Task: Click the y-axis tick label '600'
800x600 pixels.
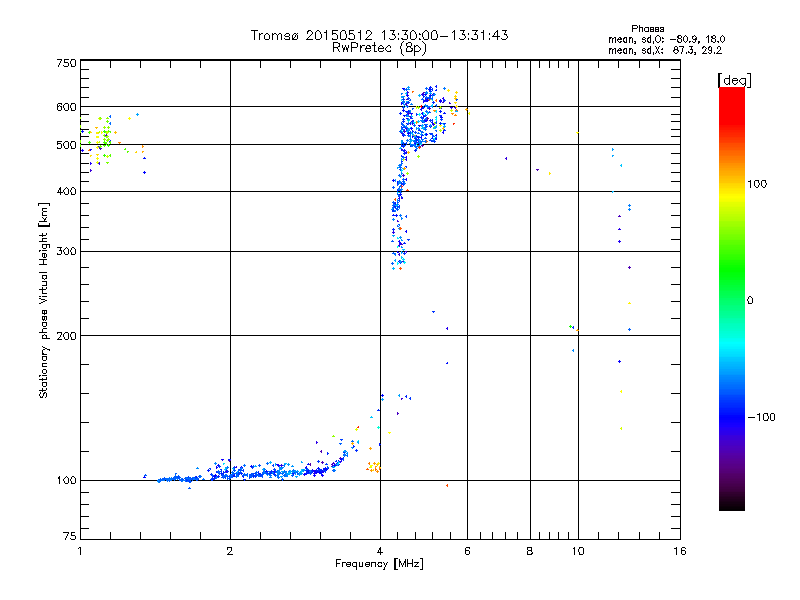Action: tap(66, 107)
